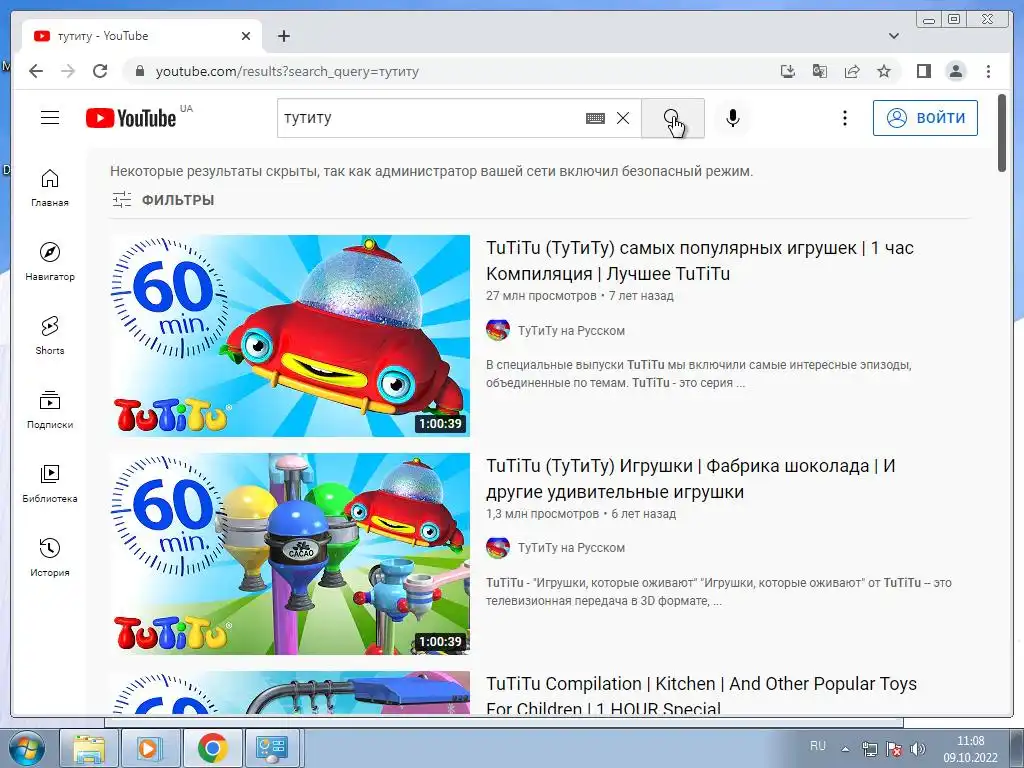Screen dimensions: 1024x768
Task: Open the partially visible Kitchen video thumbnail
Action: (290, 693)
